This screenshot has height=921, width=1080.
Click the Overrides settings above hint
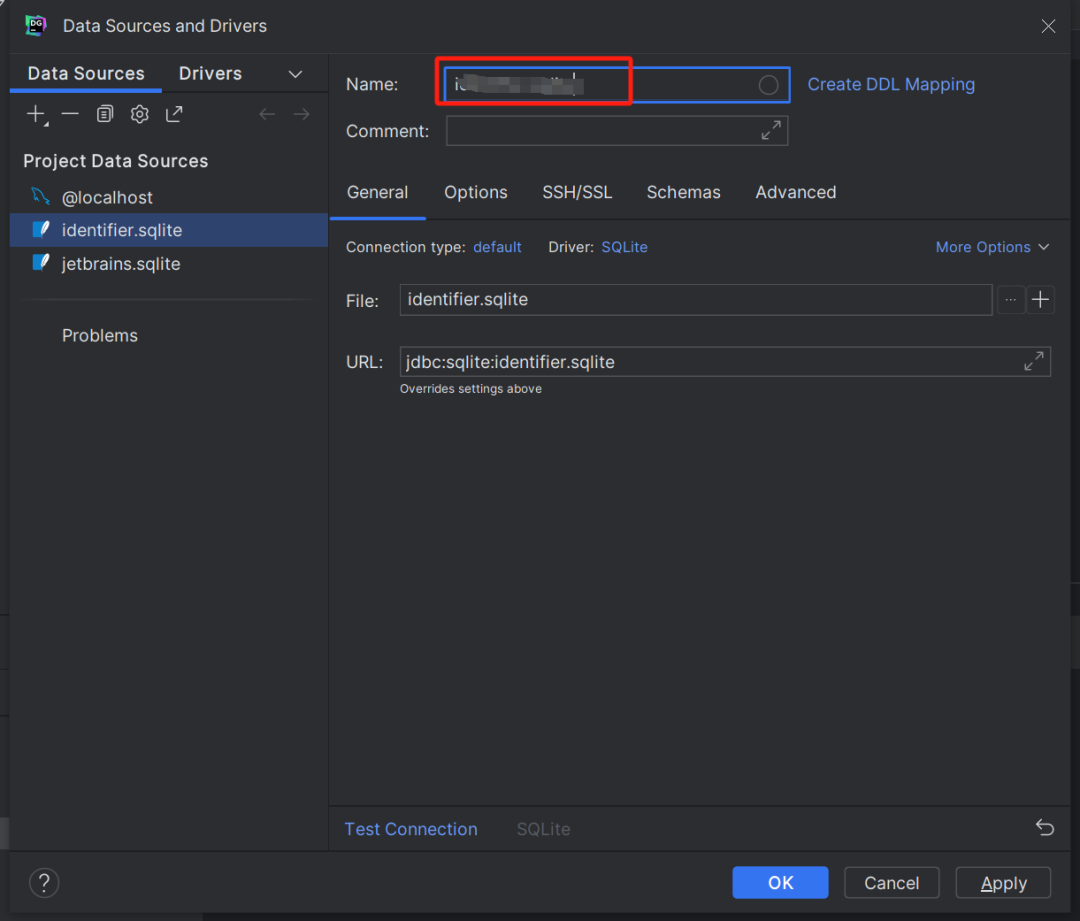(470, 389)
